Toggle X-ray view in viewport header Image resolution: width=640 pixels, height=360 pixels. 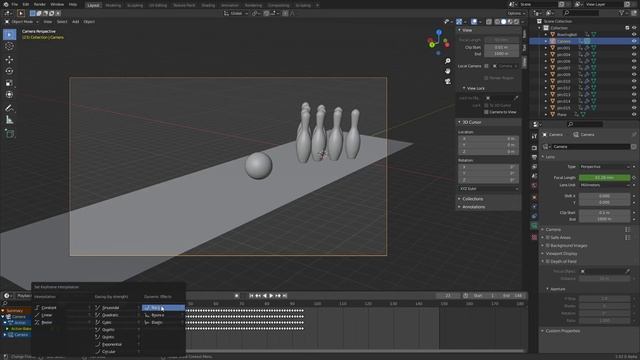[x=489, y=22]
